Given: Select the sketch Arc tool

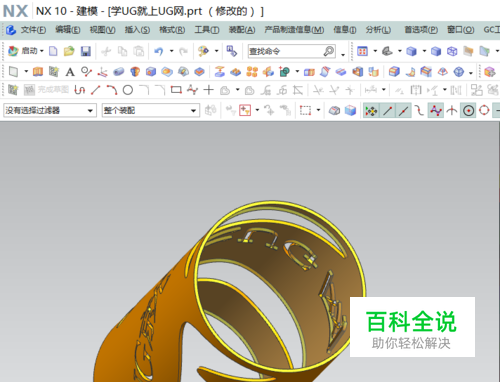Looking at the screenshot, I should (112, 90).
